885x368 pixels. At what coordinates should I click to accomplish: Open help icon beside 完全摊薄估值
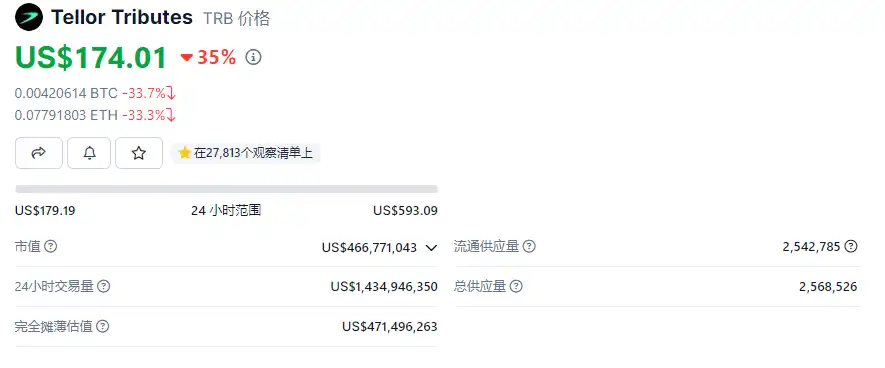click(103, 326)
